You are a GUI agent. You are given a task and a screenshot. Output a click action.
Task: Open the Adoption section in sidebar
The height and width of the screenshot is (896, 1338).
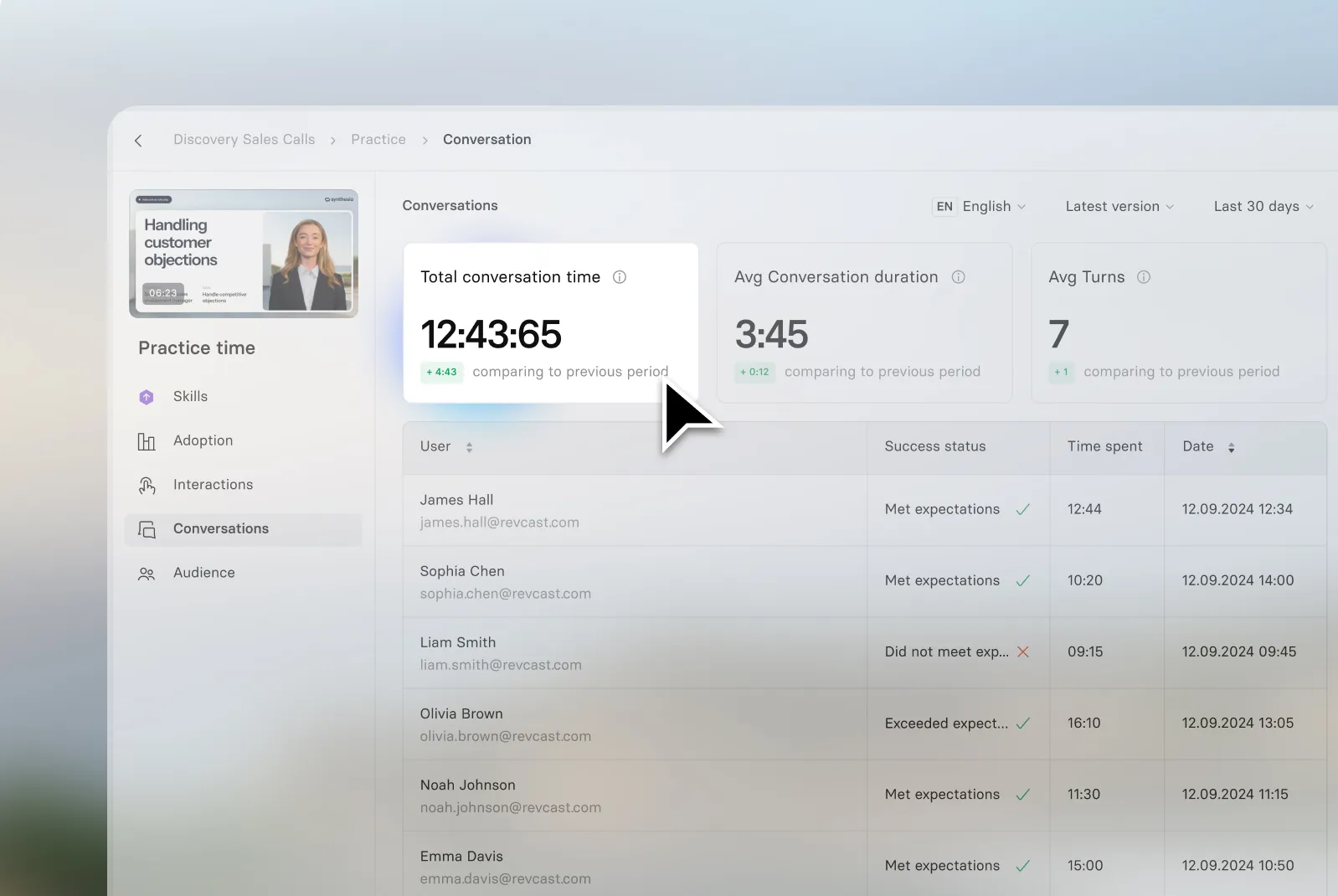tap(244, 441)
